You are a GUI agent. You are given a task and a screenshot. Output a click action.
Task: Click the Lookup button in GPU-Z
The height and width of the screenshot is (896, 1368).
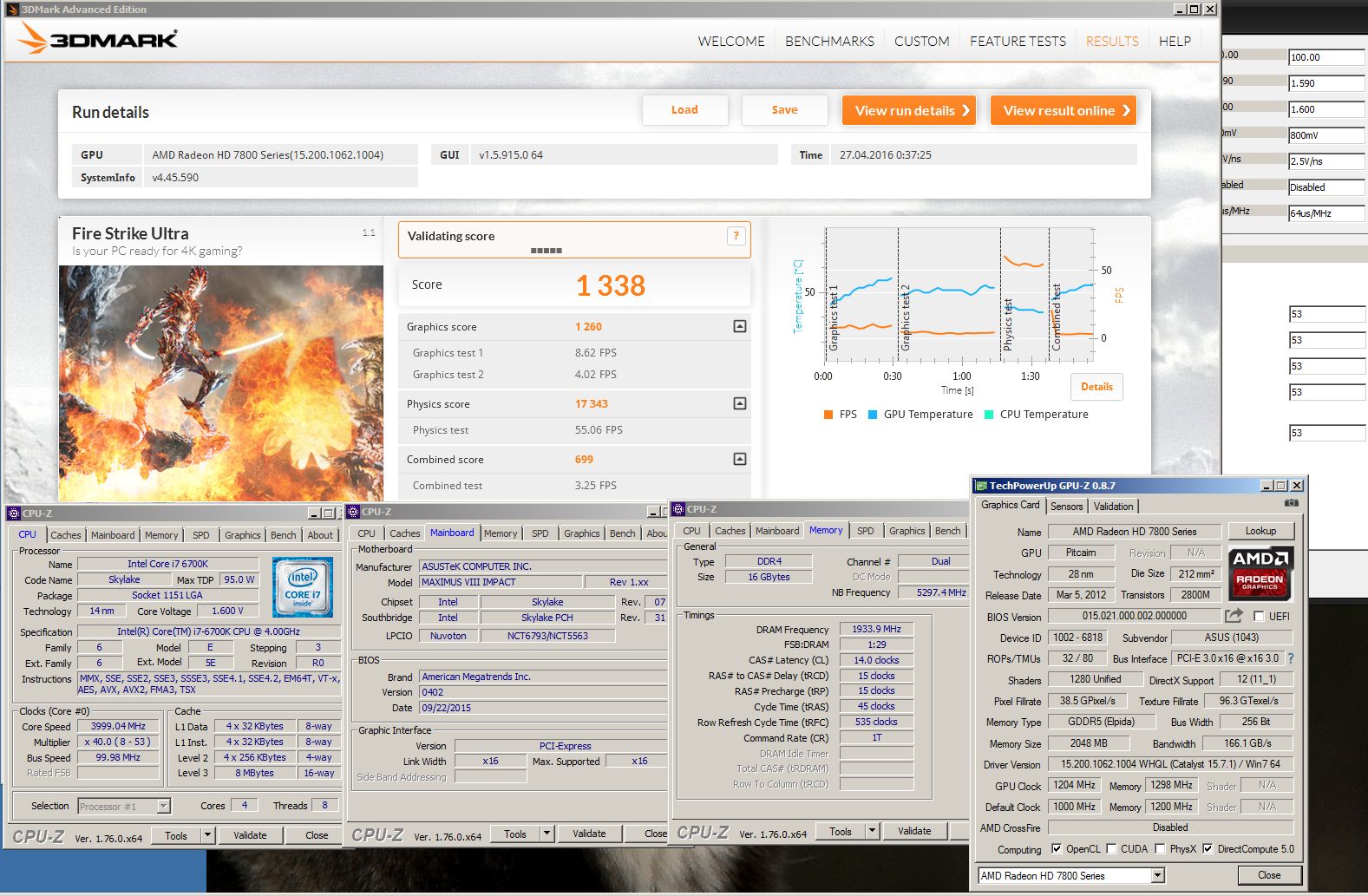point(1260,531)
